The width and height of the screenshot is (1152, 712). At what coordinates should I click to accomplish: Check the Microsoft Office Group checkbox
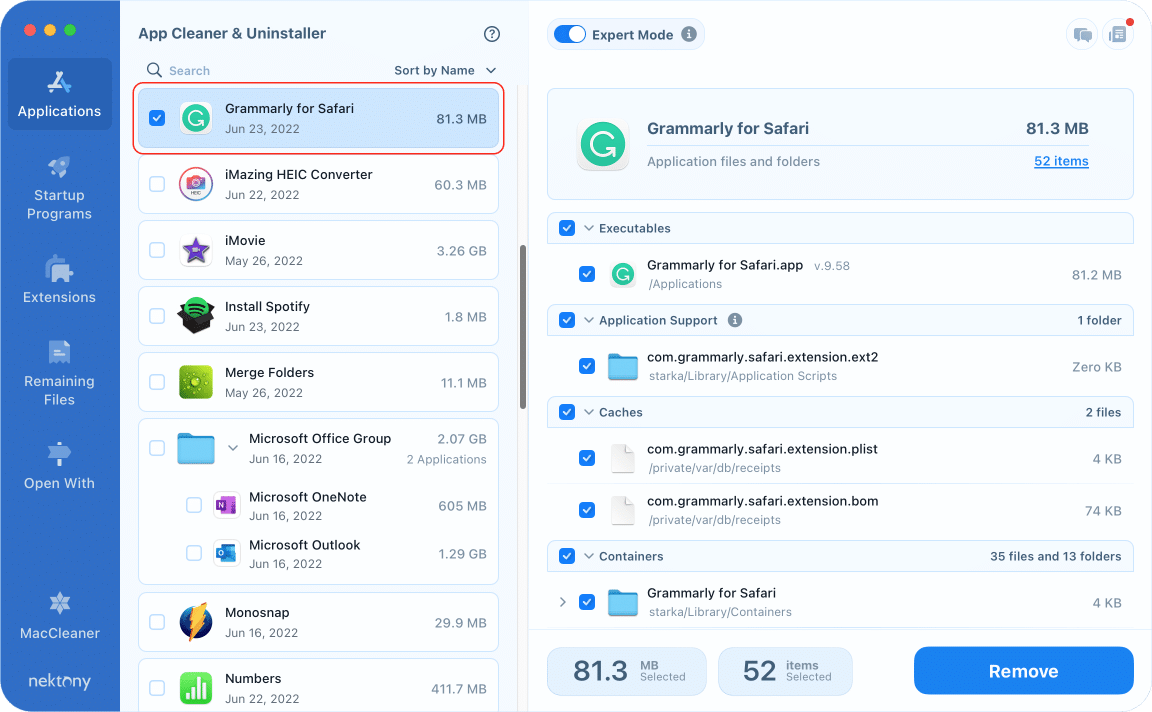pos(157,448)
